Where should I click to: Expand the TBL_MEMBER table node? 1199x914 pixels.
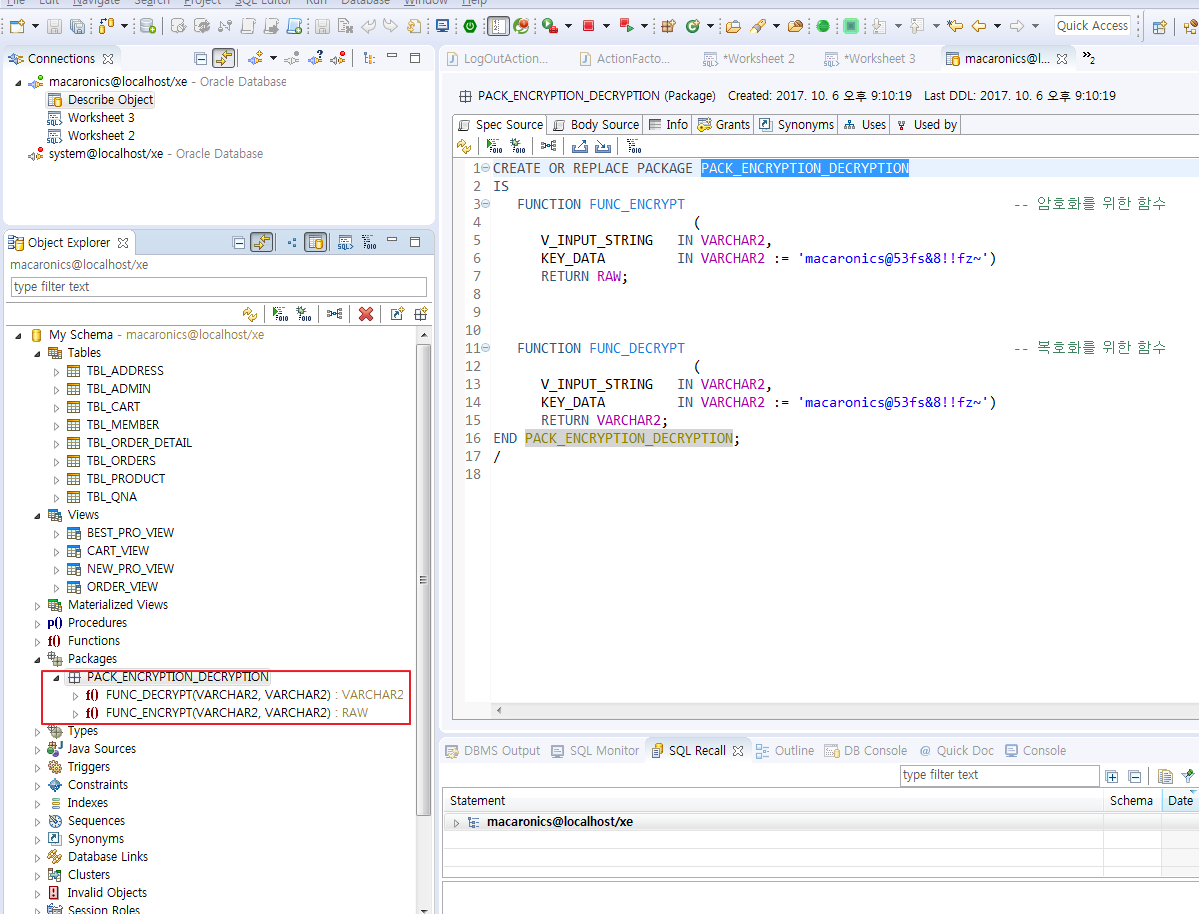tap(57, 425)
